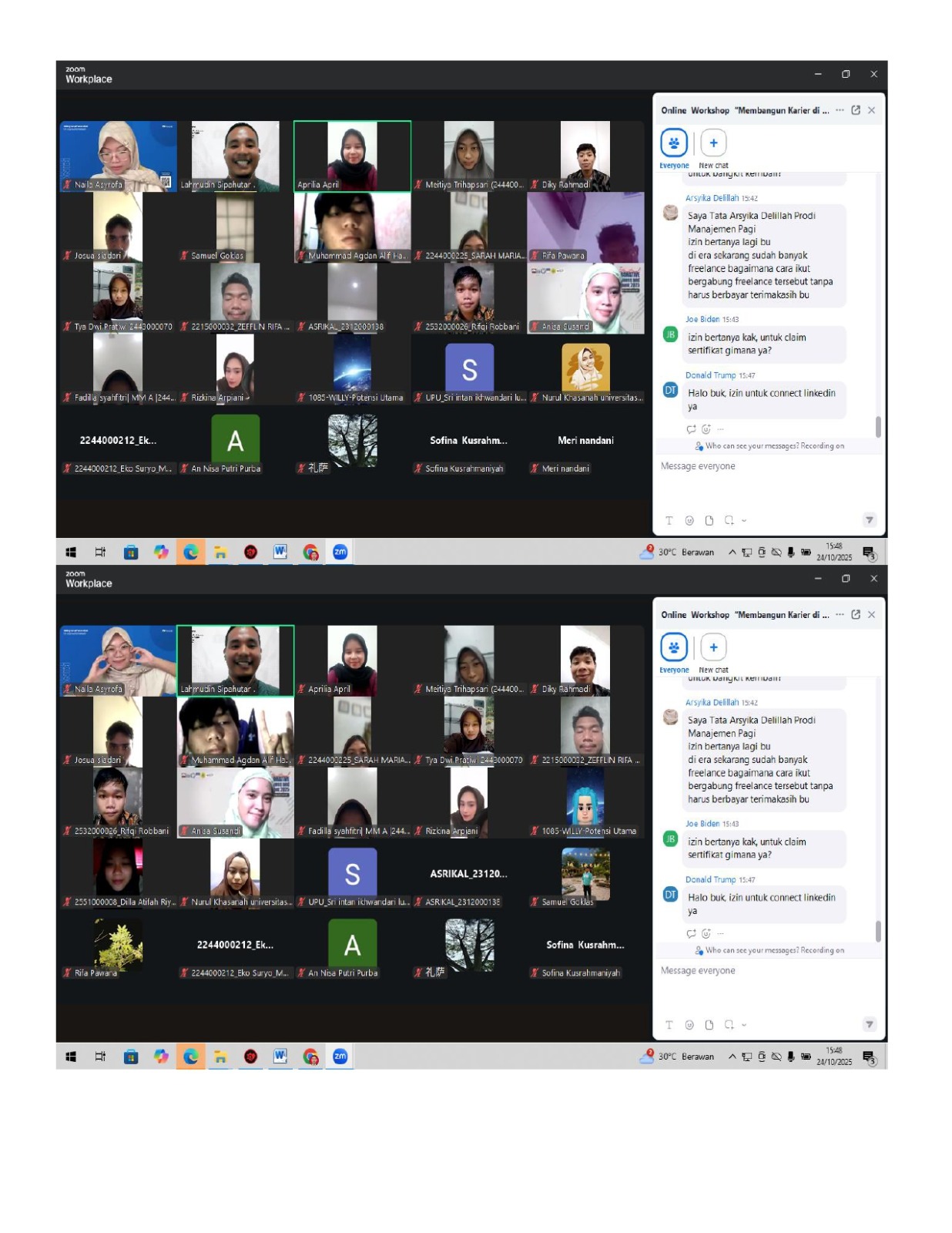The height and width of the screenshot is (1233, 952).
Task: Select Meri nandani's participant tile
Action: pos(585,447)
